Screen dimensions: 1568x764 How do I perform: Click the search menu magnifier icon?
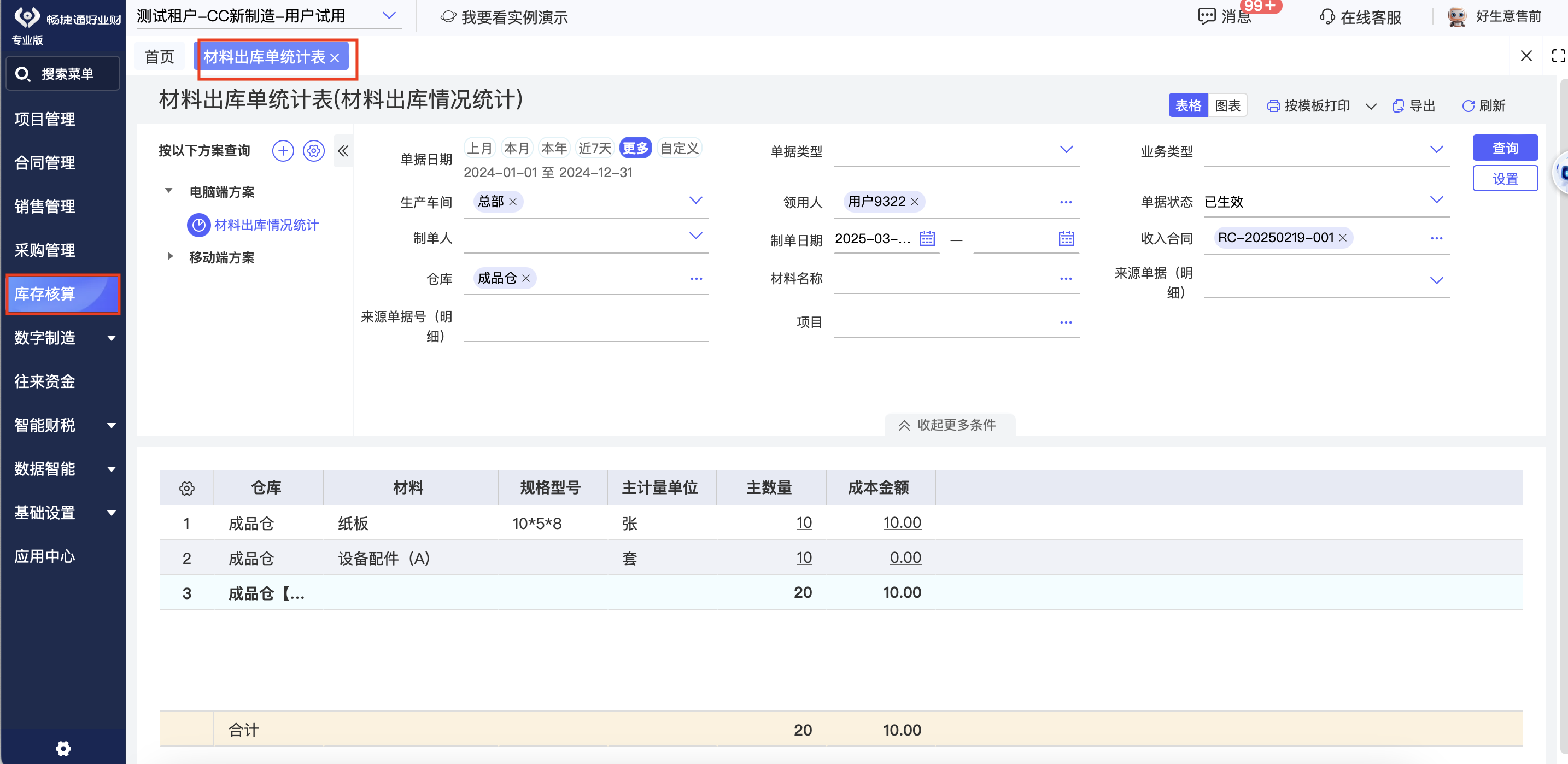22,74
